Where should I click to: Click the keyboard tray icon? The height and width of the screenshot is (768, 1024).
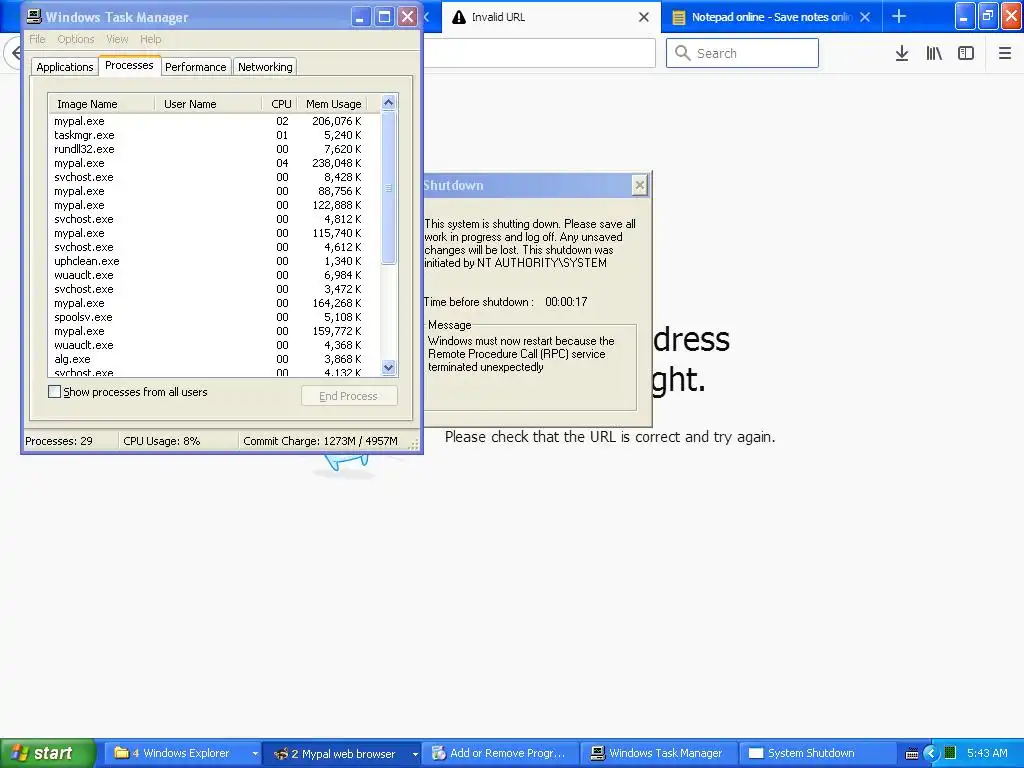coord(912,754)
